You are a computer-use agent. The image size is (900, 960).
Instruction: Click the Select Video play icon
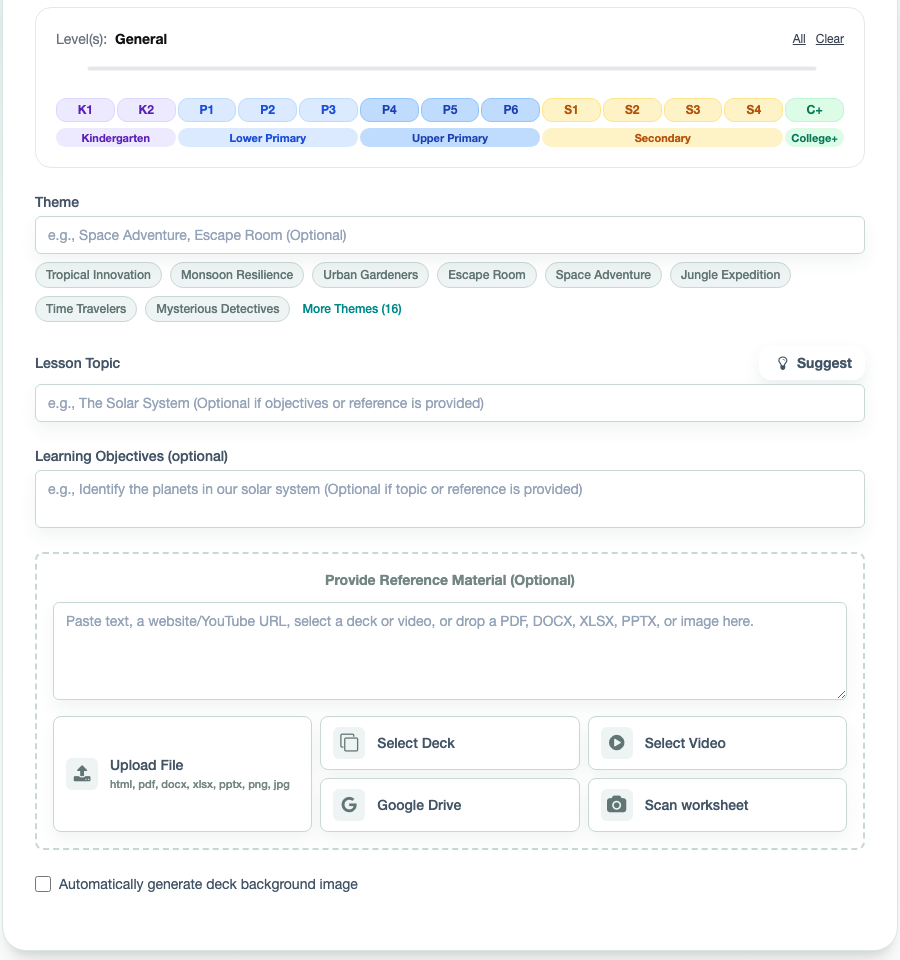[x=617, y=743]
